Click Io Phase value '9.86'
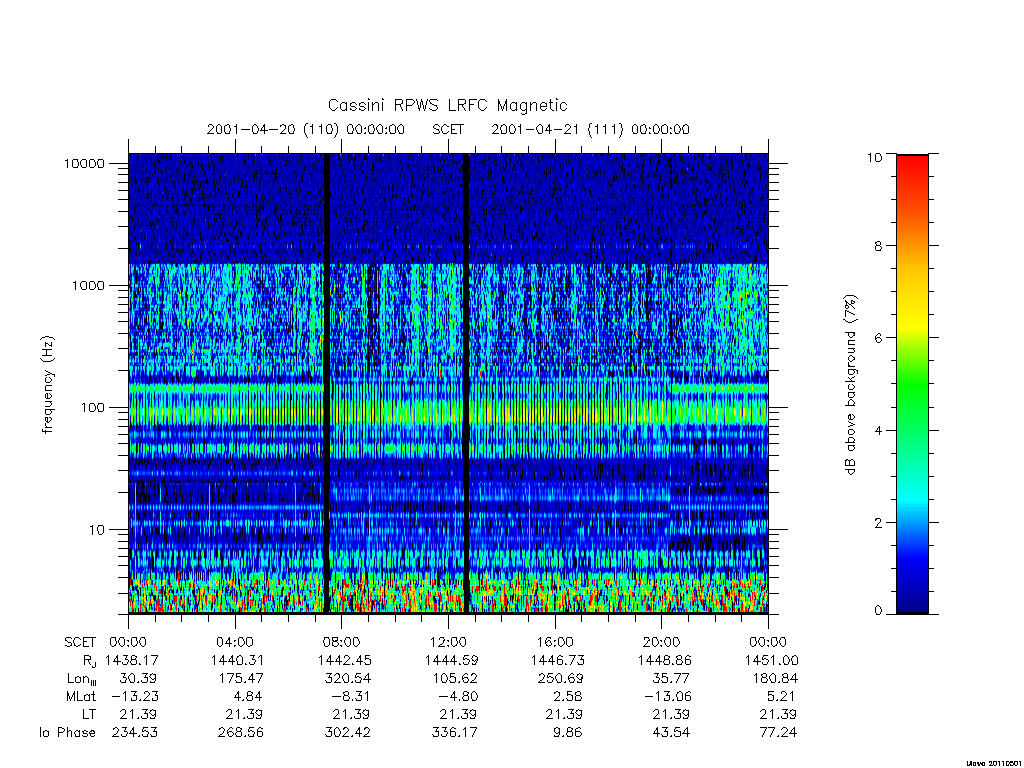 pos(569,733)
